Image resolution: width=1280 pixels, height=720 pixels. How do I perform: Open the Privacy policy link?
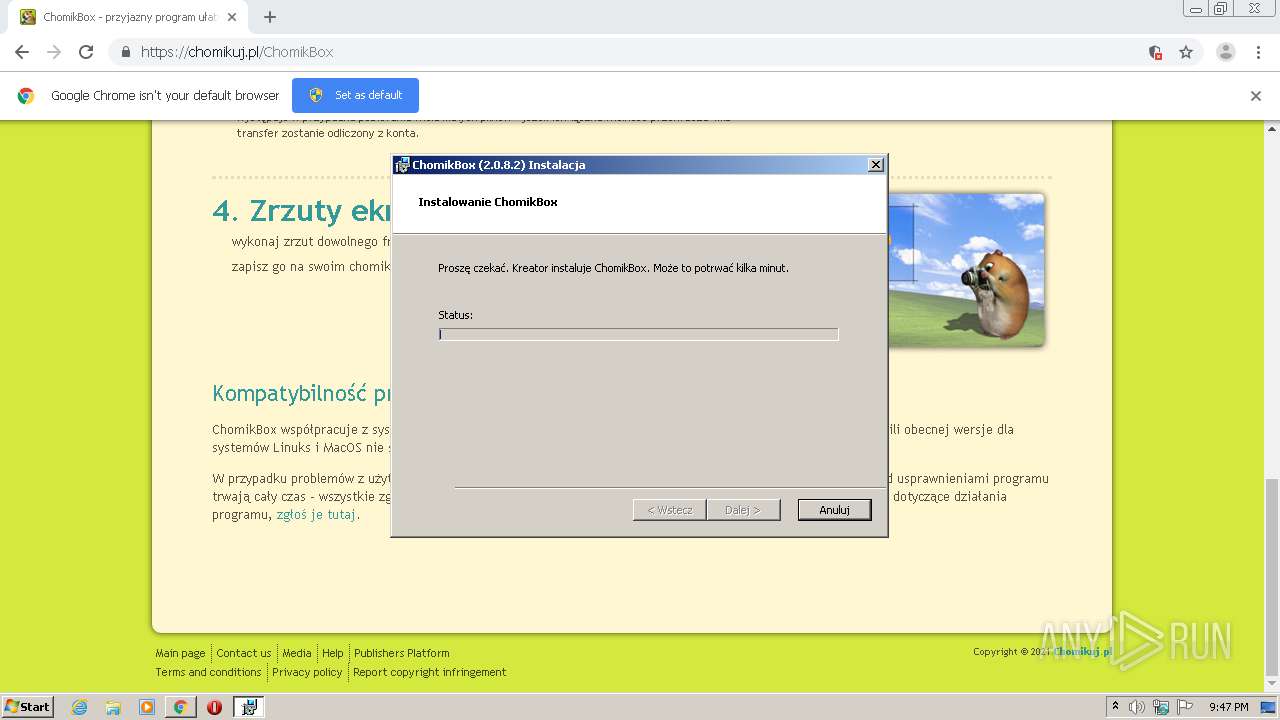tap(307, 672)
